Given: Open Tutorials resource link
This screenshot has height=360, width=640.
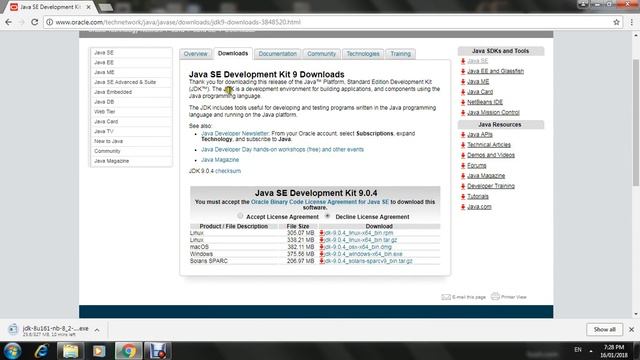Looking at the screenshot, I should tap(478, 196).
